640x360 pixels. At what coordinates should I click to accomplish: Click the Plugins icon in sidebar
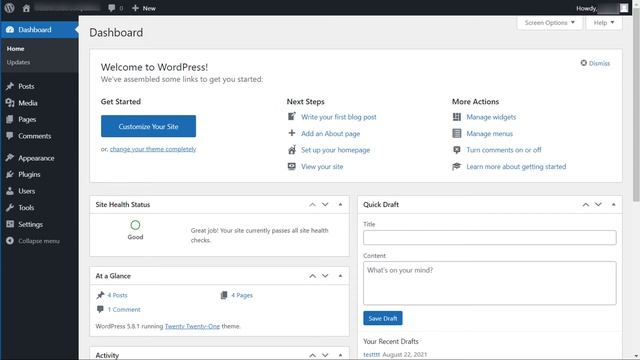tap(10, 174)
